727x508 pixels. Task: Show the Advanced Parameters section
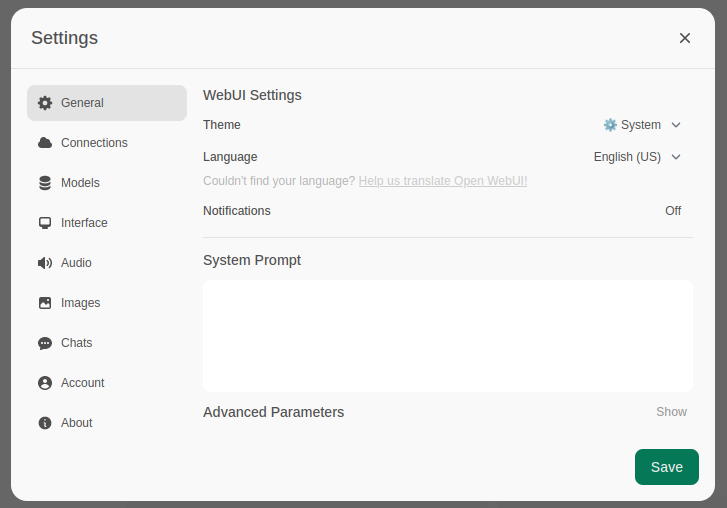point(671,412)
